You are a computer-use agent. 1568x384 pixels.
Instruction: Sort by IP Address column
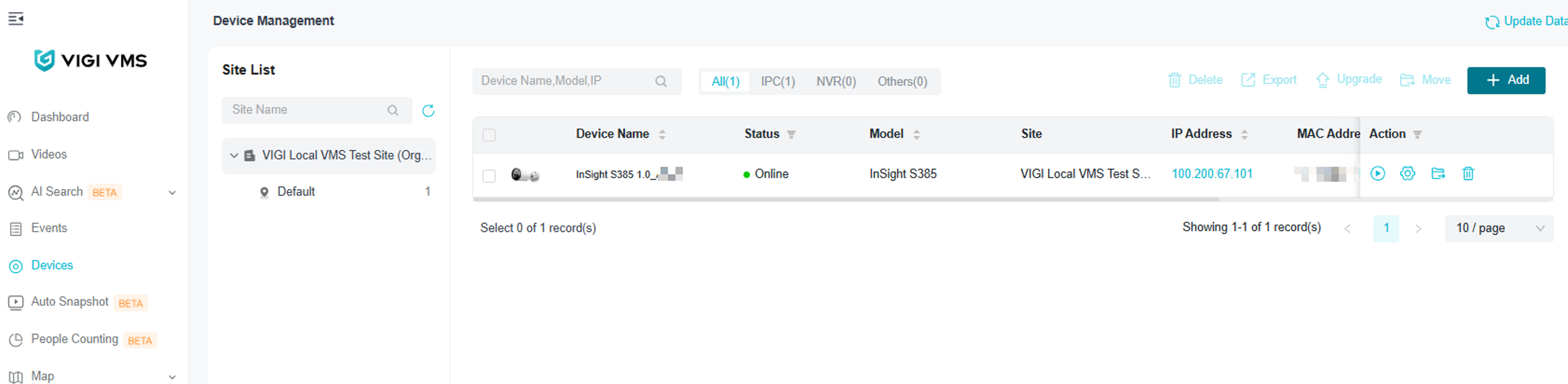[1244, 135]
